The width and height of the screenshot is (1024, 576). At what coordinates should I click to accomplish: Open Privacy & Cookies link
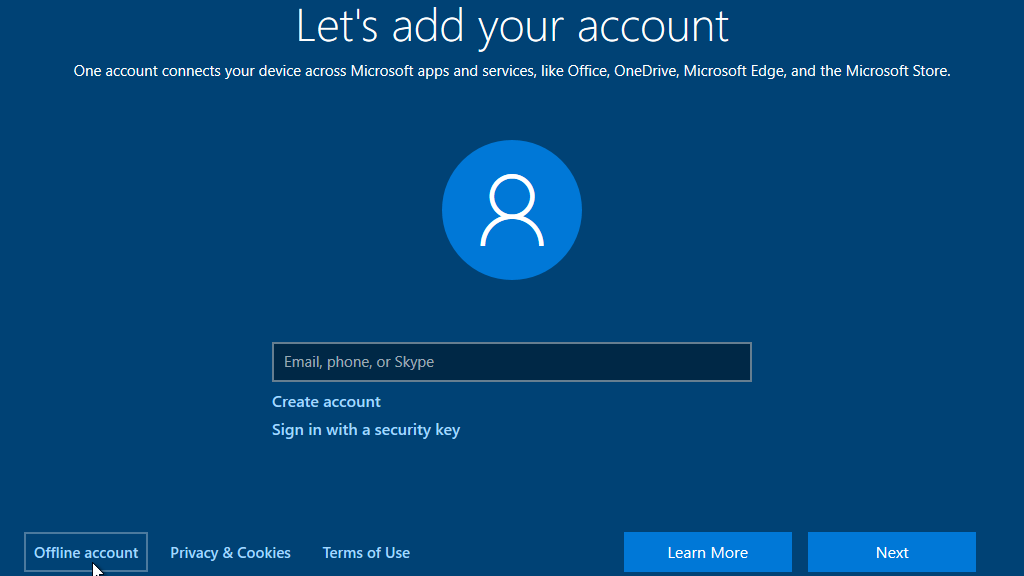[231, 552]
